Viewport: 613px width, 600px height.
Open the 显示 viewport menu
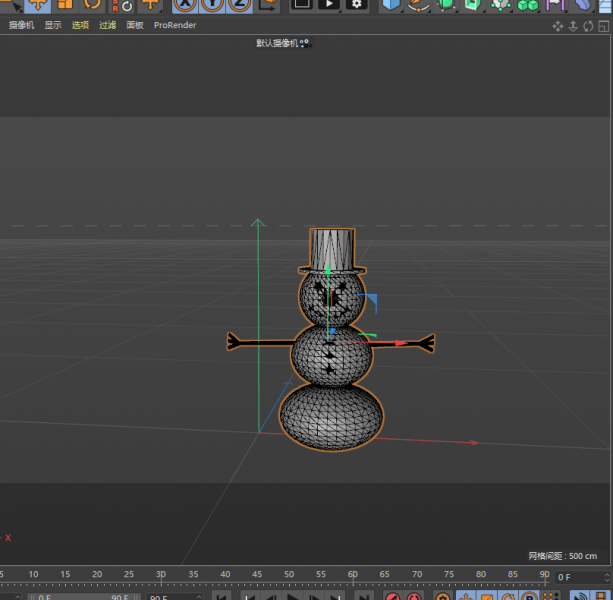(53, 25)
